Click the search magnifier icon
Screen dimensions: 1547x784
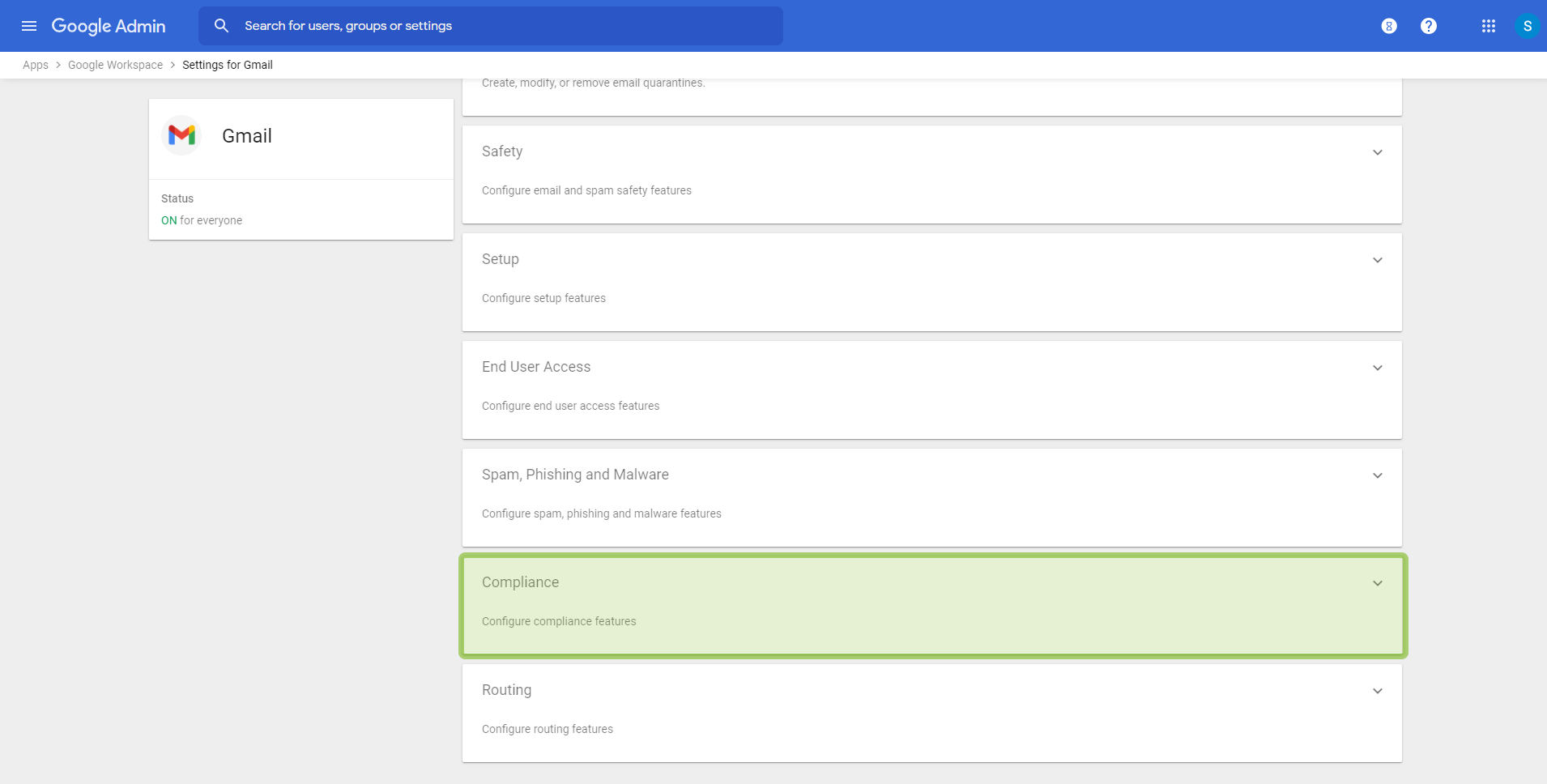[x=221, y=26]
